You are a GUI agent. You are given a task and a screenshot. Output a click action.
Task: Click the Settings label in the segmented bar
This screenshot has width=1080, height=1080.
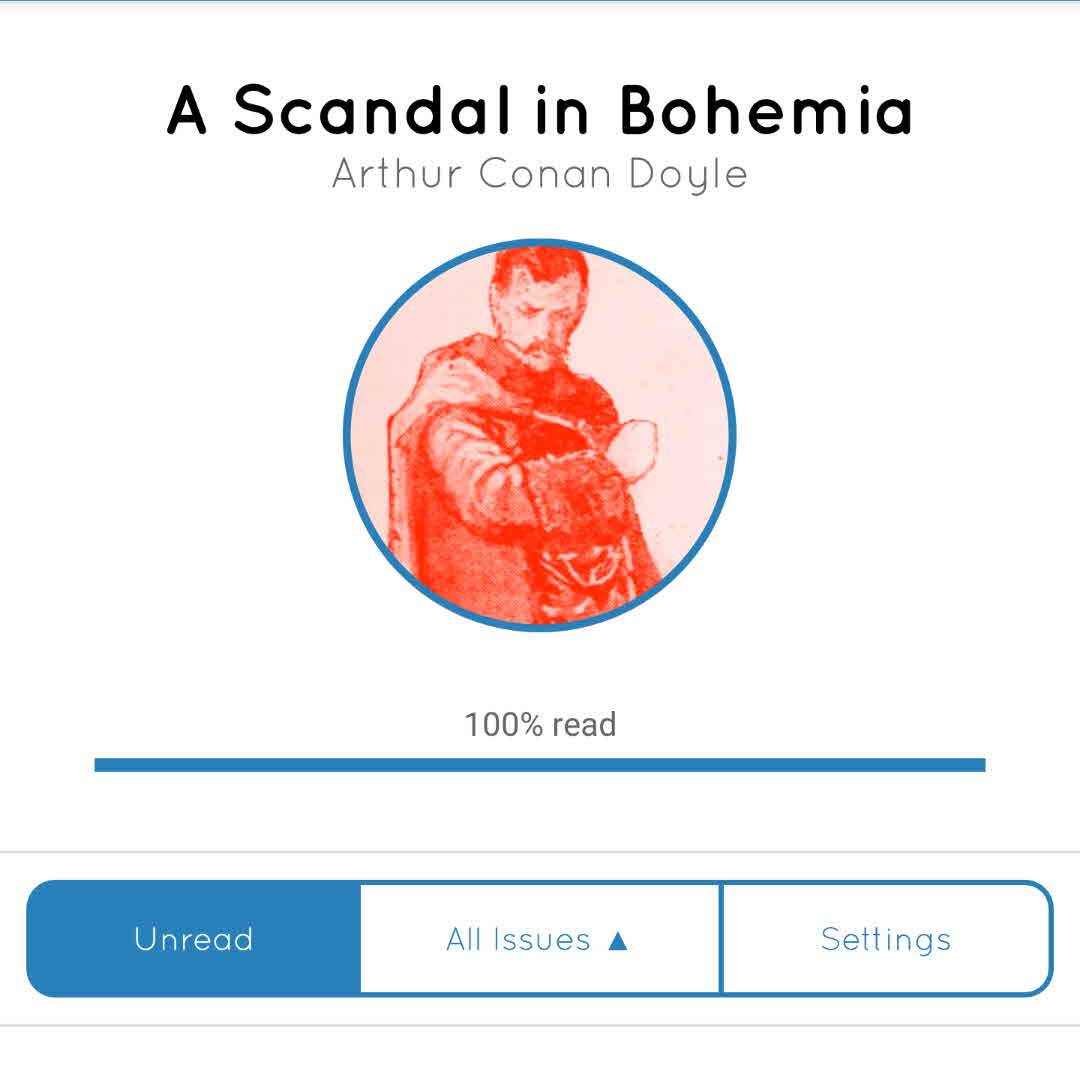point(886,939)
